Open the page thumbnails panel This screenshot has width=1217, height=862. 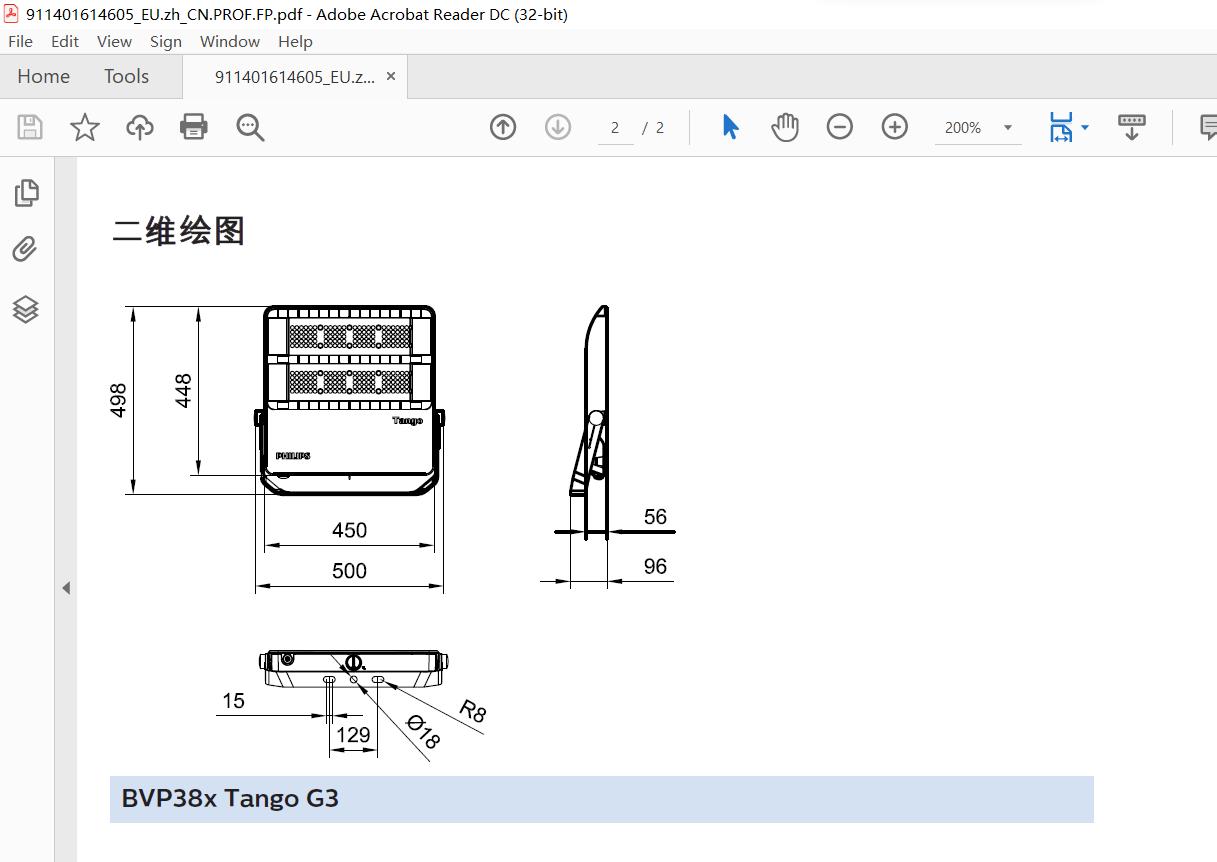pyautogui.click(x=27, y=192)
